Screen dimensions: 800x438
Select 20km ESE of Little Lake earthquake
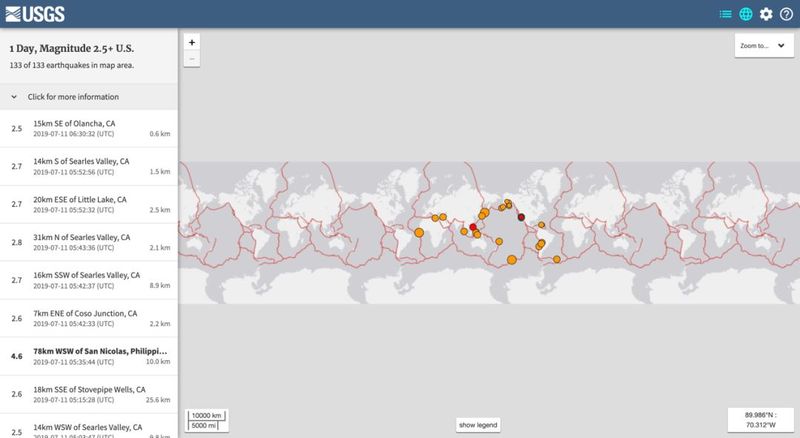pos(89,204)
